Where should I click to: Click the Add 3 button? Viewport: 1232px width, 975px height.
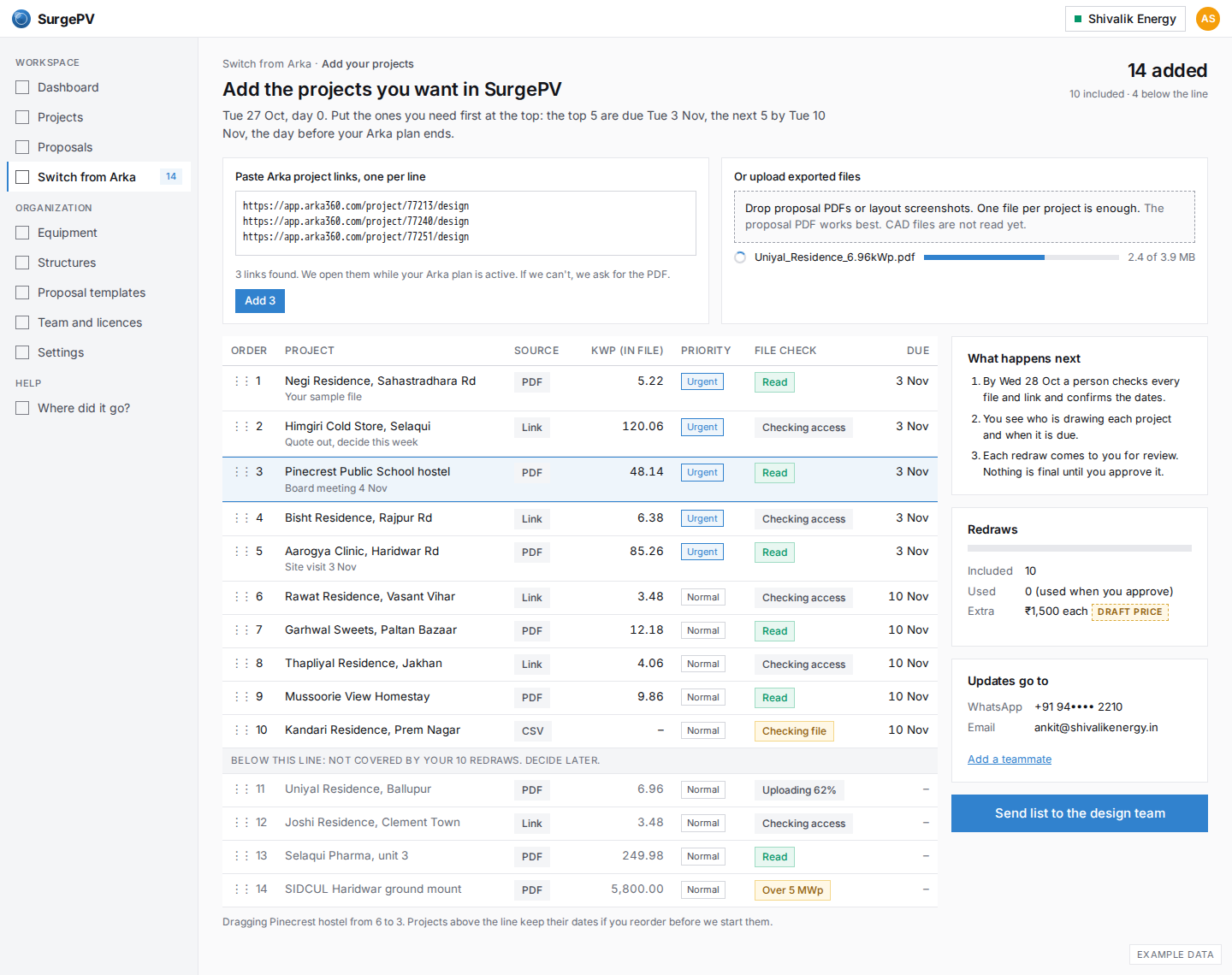pyautogui.click(x=260, y=301)
